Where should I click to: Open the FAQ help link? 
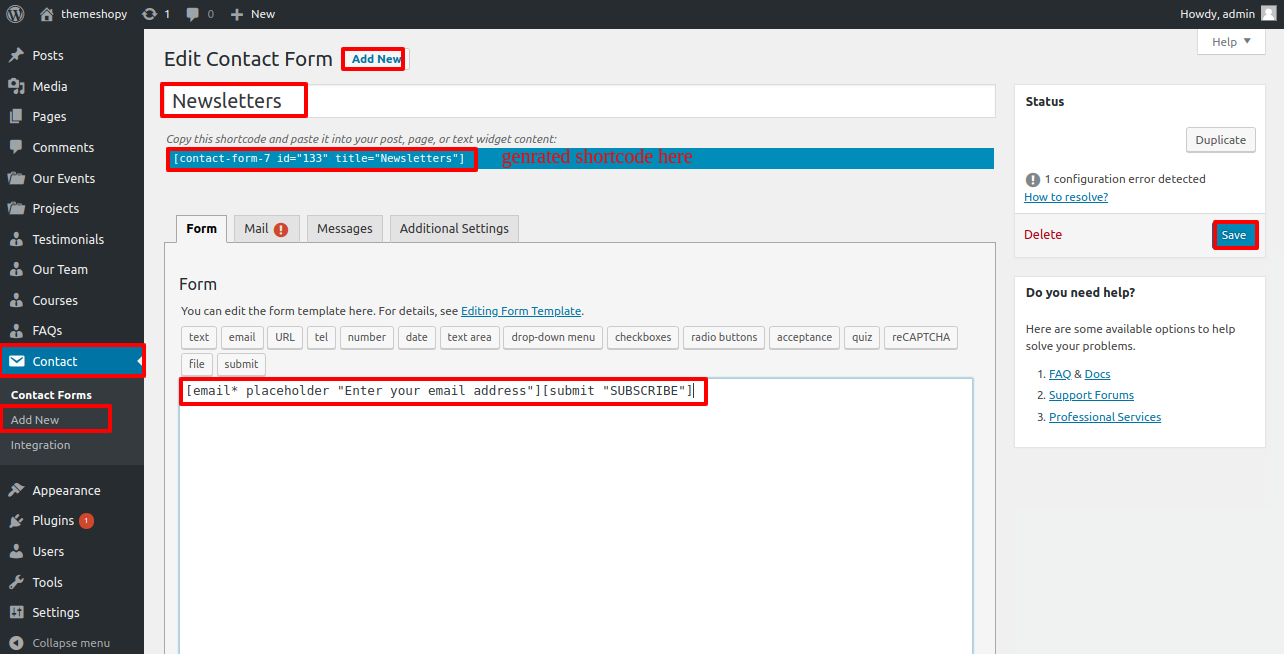pyautogui.click(x=1060, y=374)
